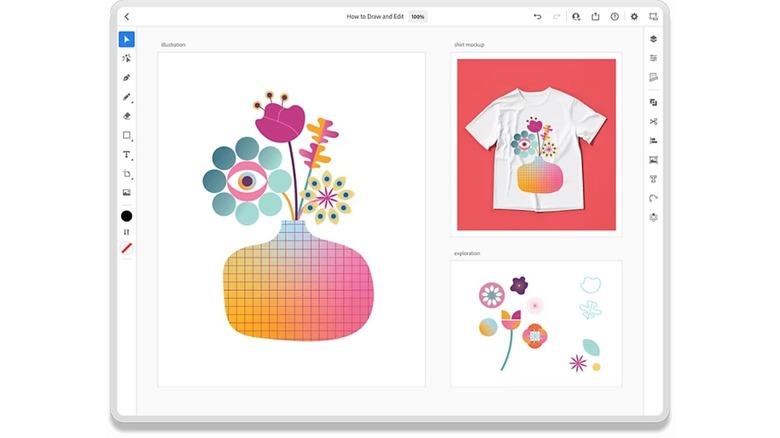
Task: Pick the Pencil tool
Action: [126, 97]
